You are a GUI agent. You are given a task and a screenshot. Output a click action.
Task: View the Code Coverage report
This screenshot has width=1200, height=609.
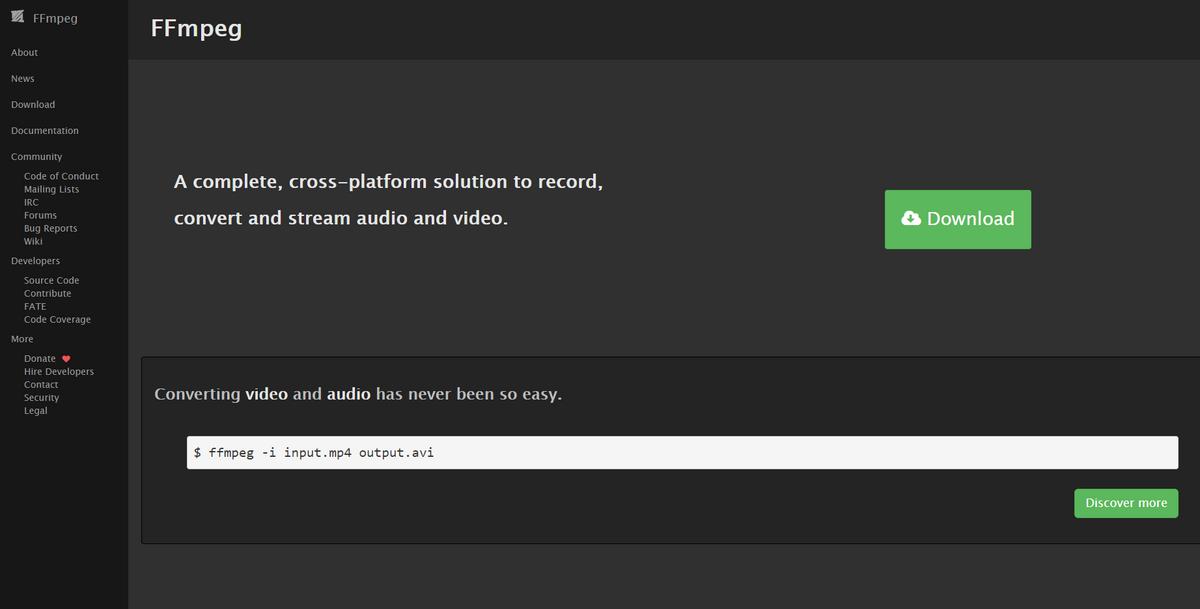[56, 318]
